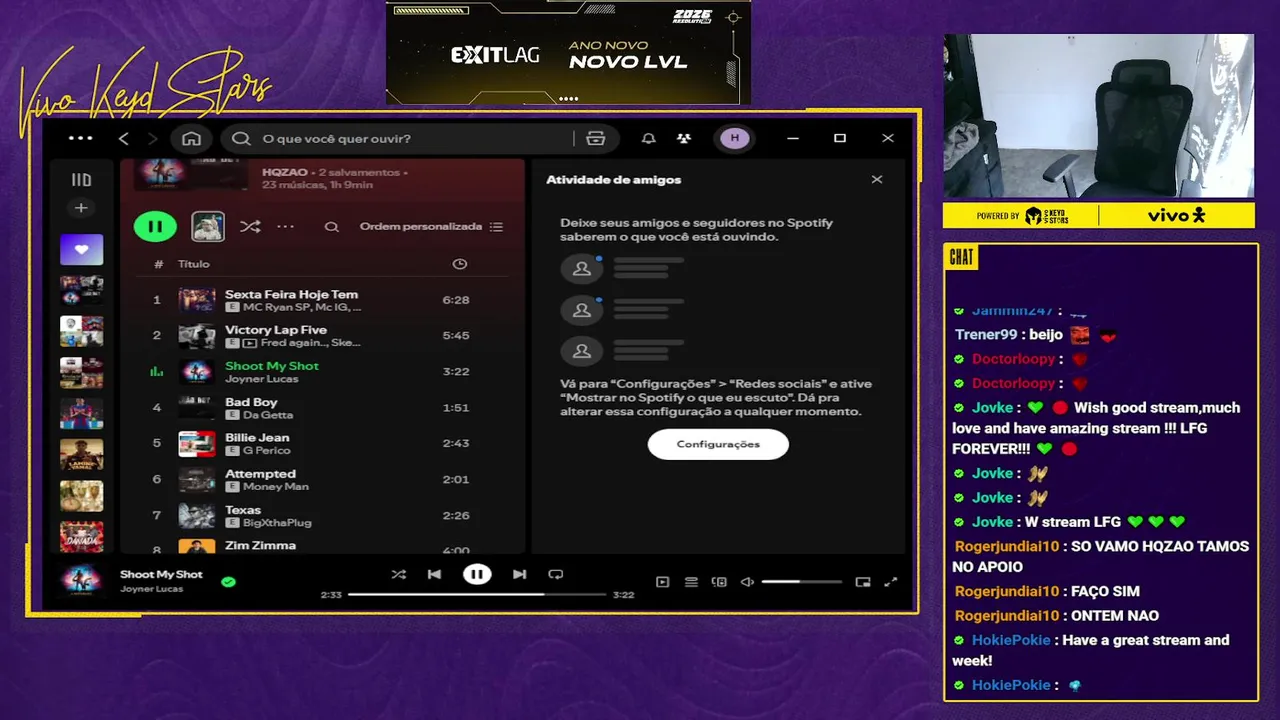Open the Spotify Home button
1280x720 pixels.
(192, 138)
